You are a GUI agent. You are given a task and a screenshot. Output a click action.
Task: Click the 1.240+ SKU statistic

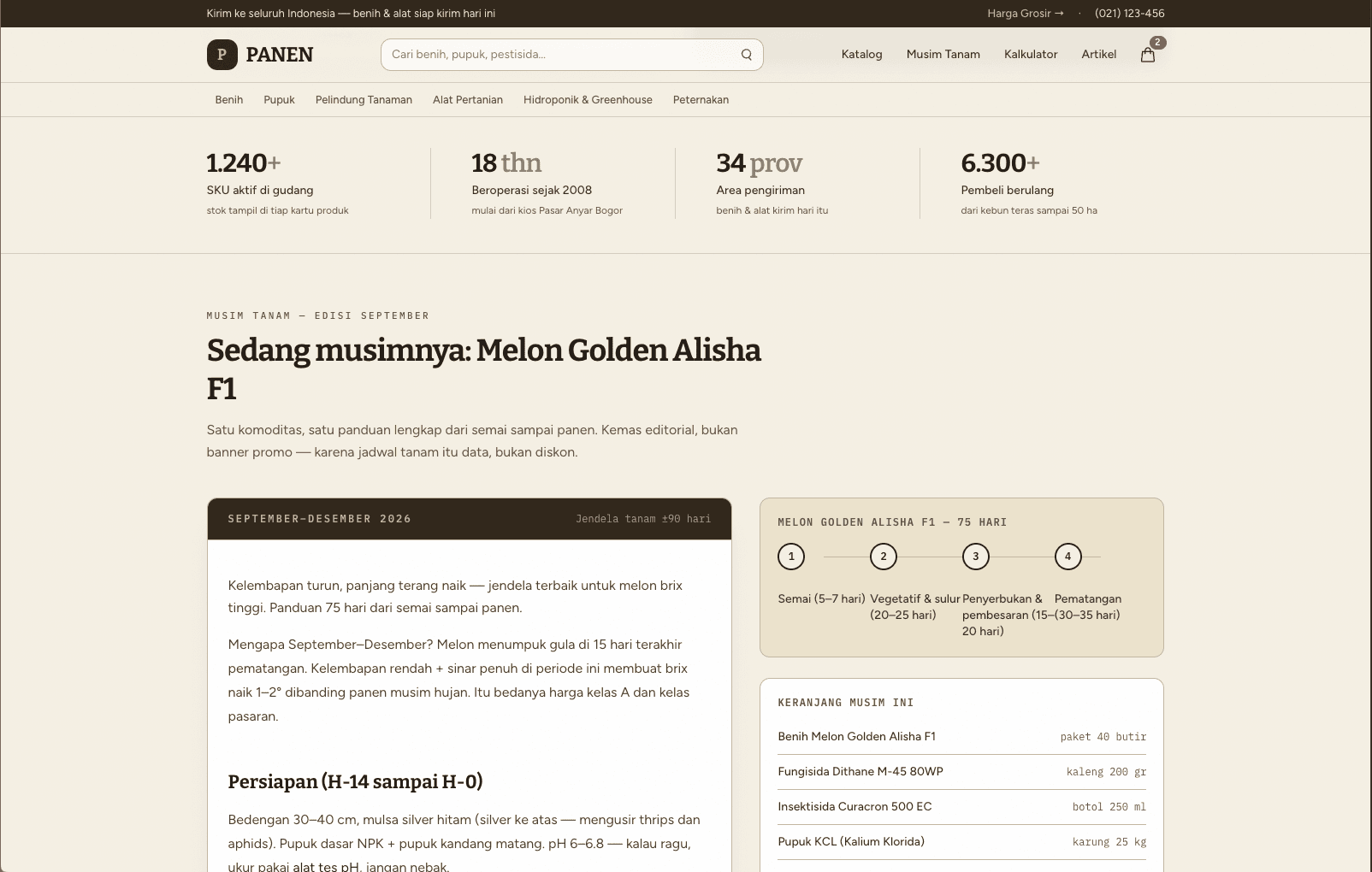244,163
